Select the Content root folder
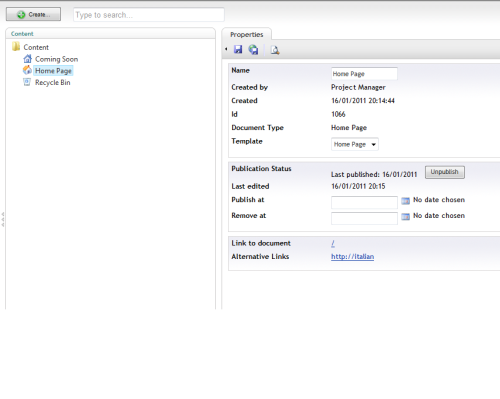 pyautogui.click(x=36, y=47)
